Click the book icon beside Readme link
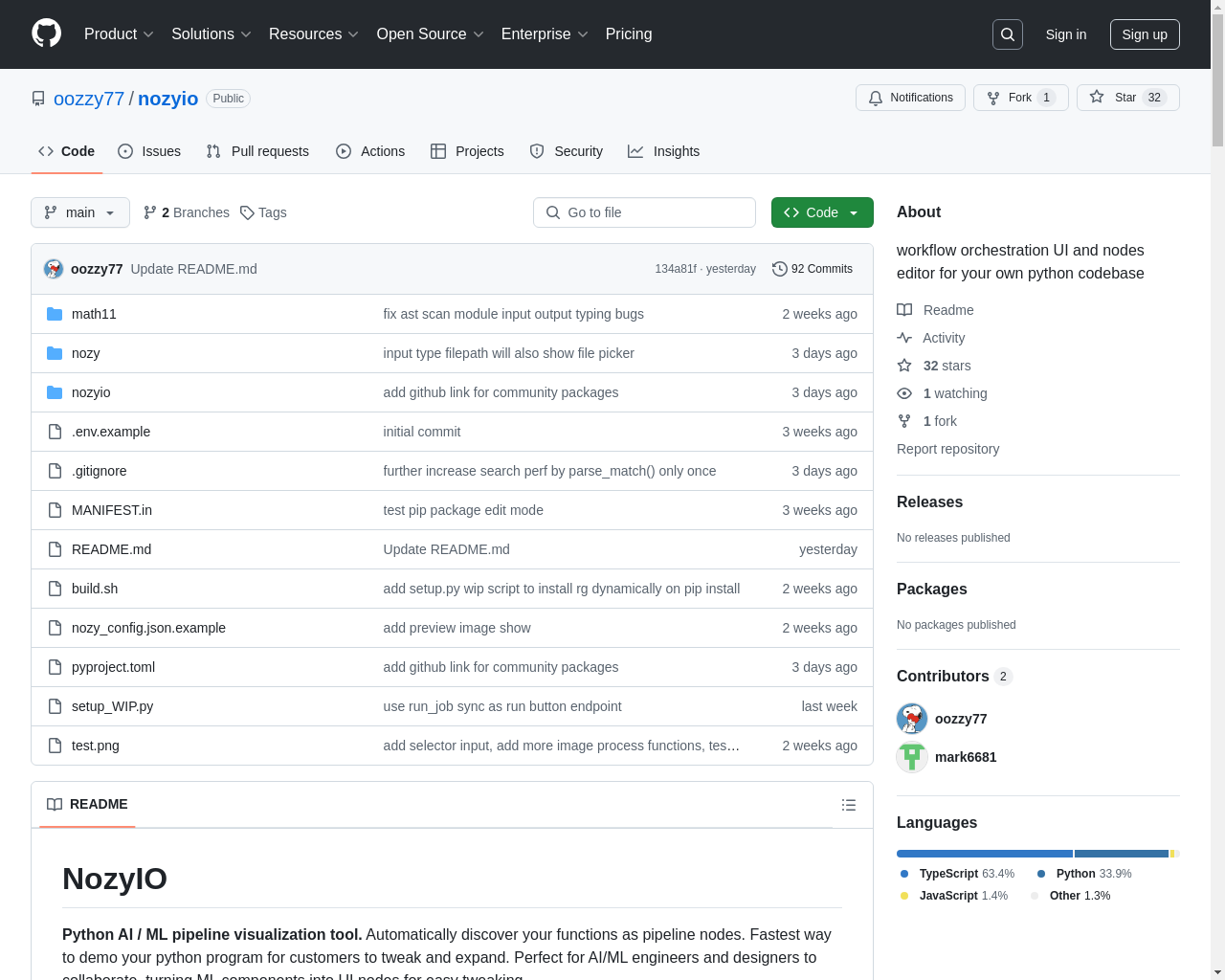The image size is (1225, 980). (x=904, y=310)
